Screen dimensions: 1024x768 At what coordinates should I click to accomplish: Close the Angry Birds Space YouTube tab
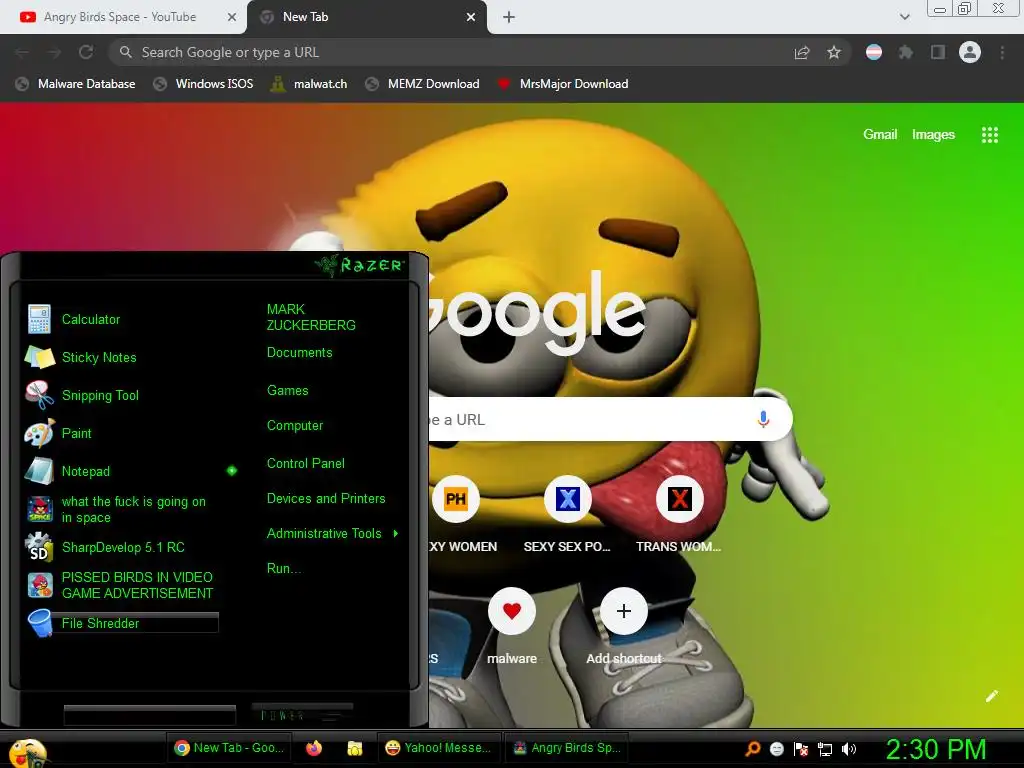pos(231,17)
